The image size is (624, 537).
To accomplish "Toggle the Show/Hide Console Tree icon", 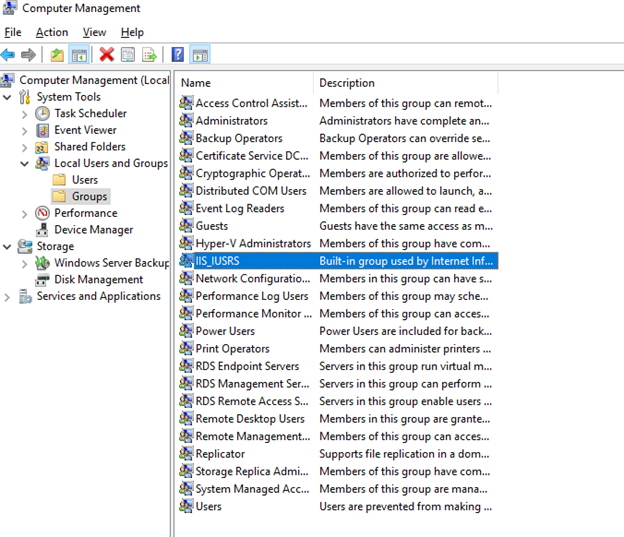I will (79, 55).
